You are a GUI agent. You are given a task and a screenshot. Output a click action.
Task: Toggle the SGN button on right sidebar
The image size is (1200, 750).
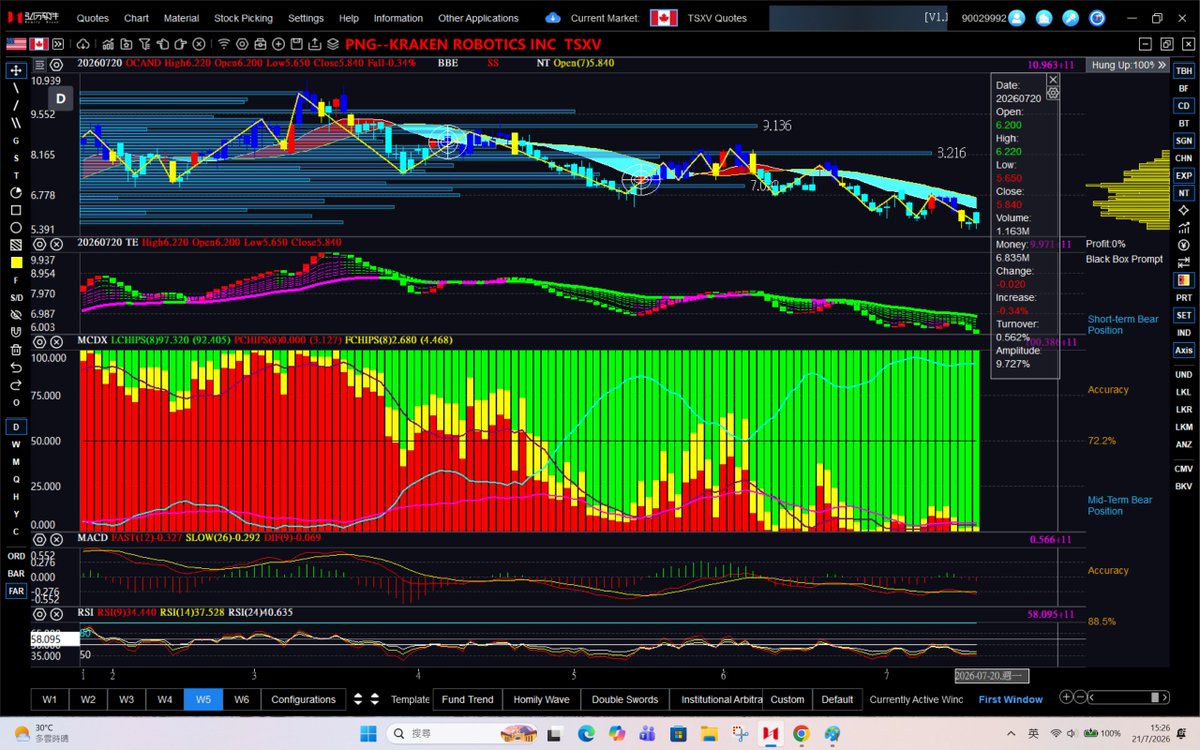point(1183,141)
